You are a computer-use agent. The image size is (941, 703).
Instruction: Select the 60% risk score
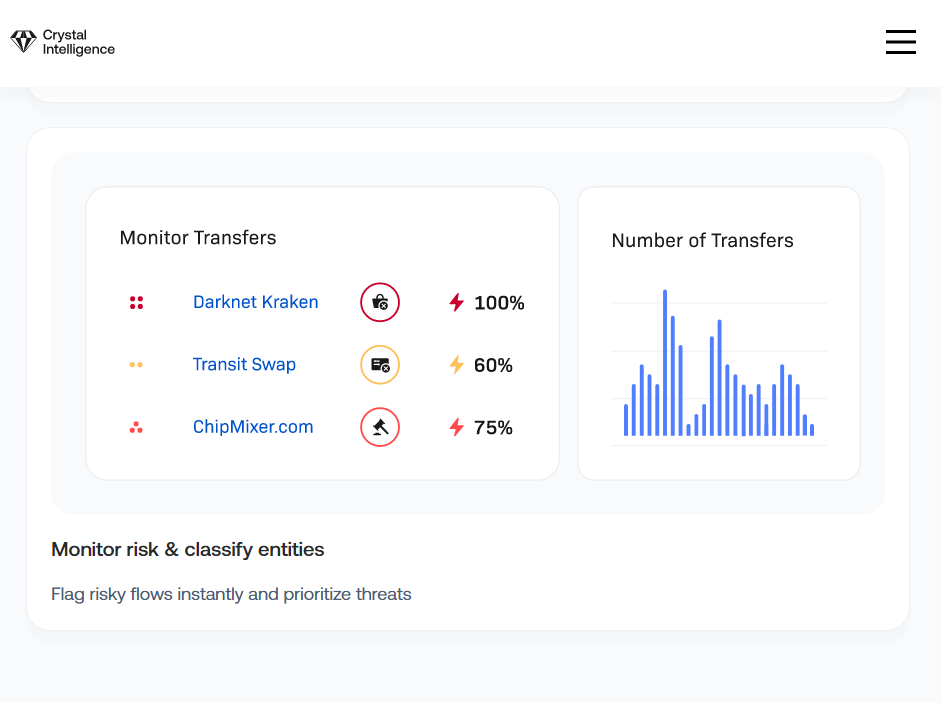(493, 365)
